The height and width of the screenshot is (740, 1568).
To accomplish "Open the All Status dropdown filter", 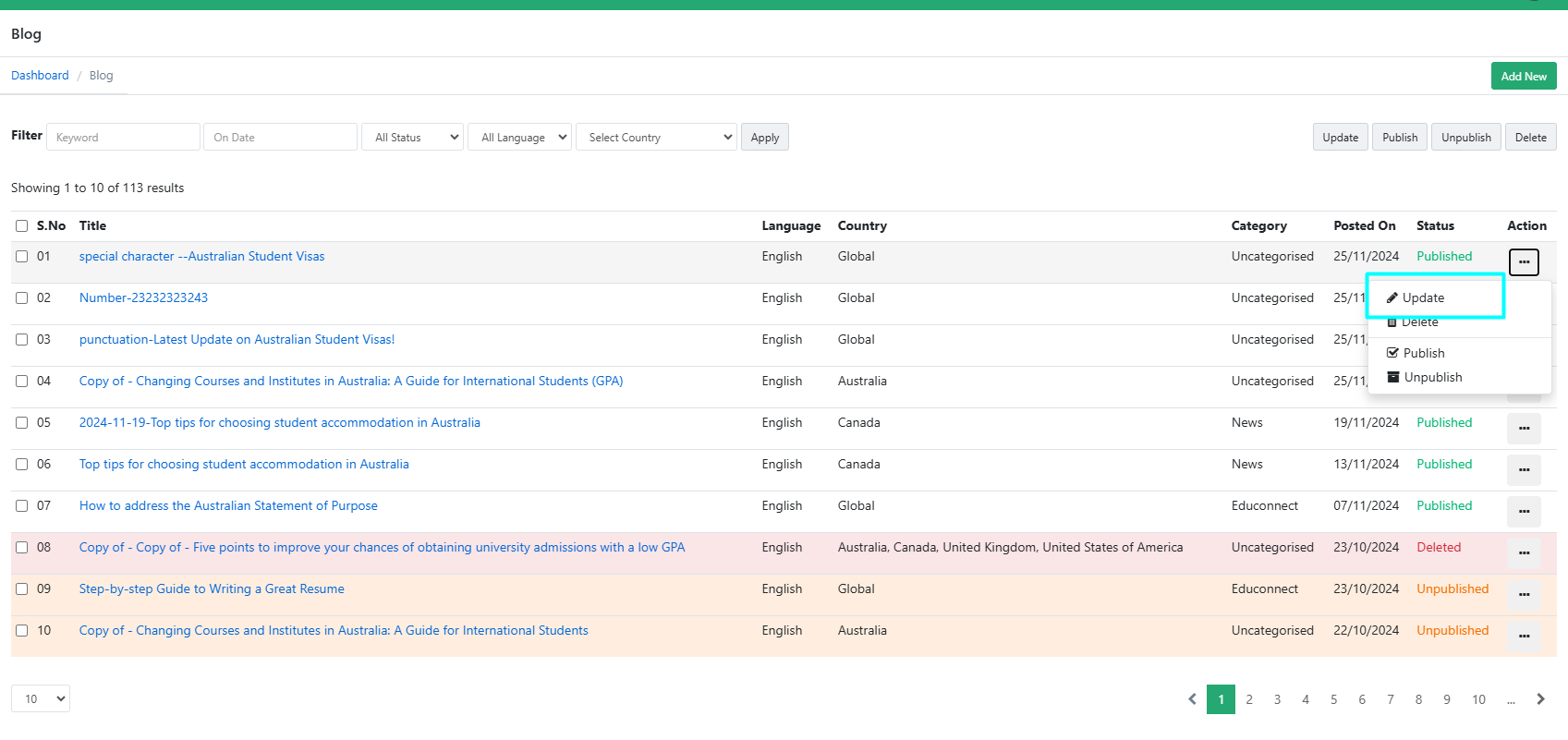I will 413,138.
